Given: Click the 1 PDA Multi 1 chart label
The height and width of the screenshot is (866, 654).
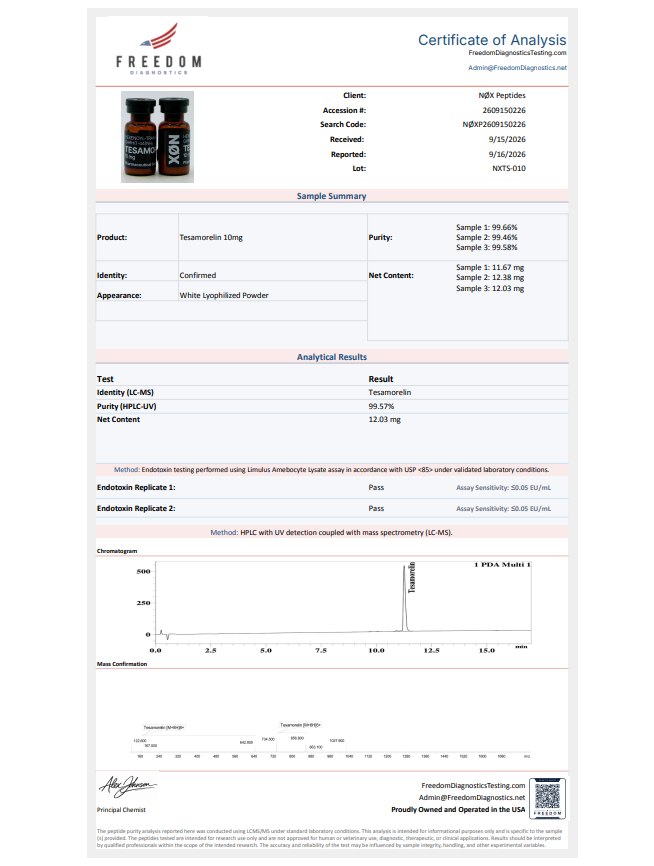Looking at the screenshot, I should (502, 564).
